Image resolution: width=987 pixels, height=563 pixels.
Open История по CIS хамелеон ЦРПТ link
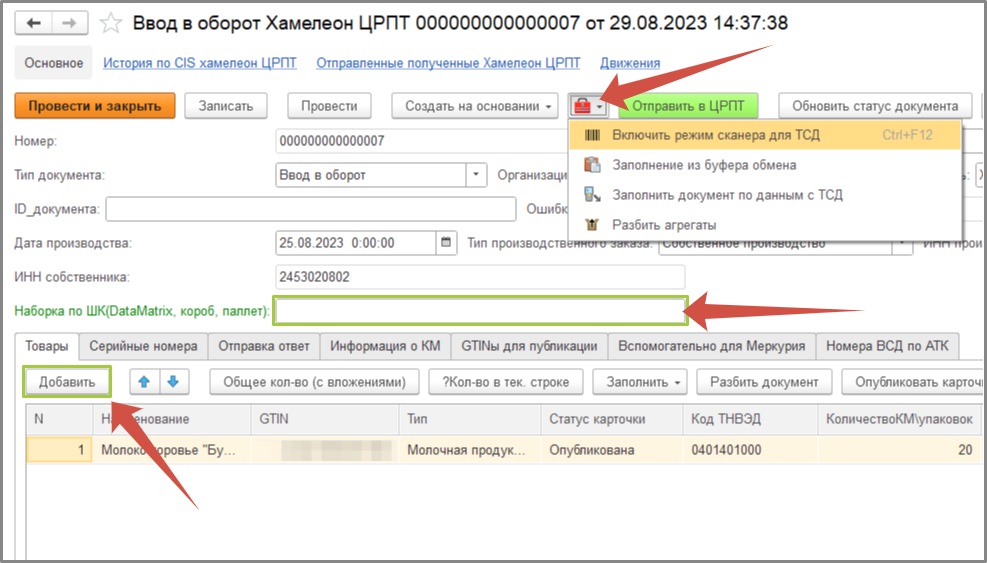tap(200, 63)
